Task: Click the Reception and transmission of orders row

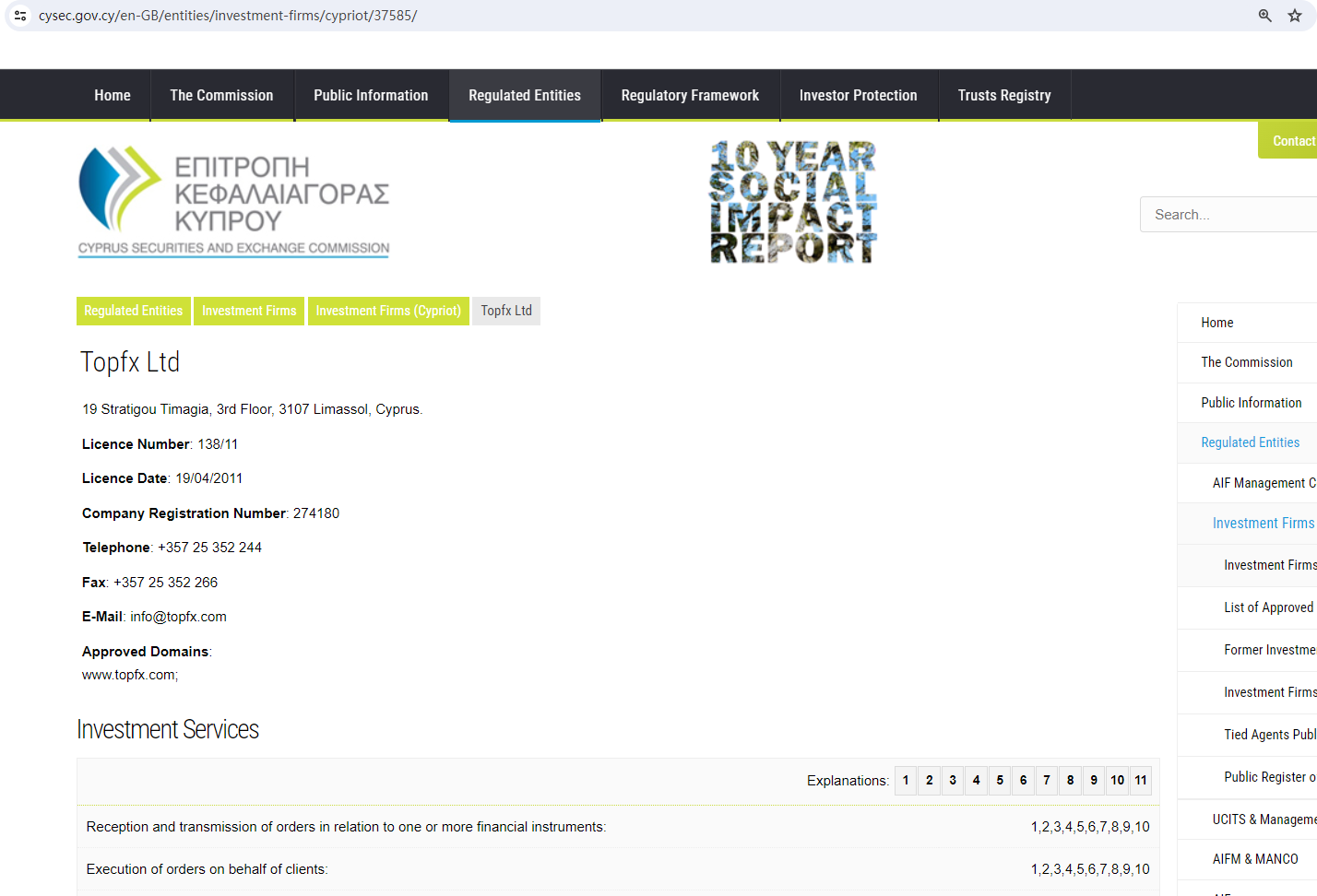Action: point(618,827)
